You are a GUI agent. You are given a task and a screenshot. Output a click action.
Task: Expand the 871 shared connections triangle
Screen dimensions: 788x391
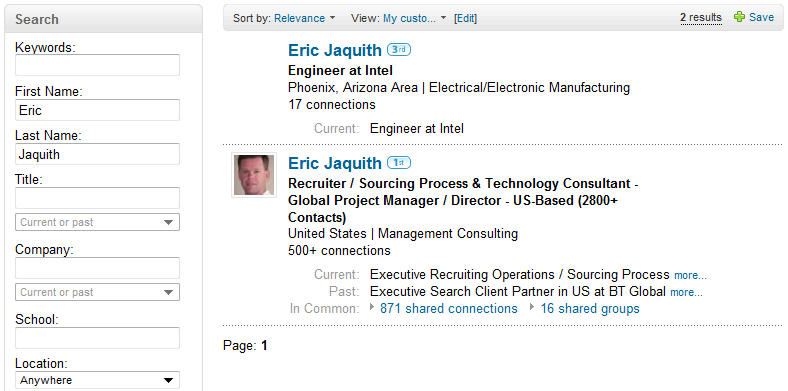[x=372, y=307]
